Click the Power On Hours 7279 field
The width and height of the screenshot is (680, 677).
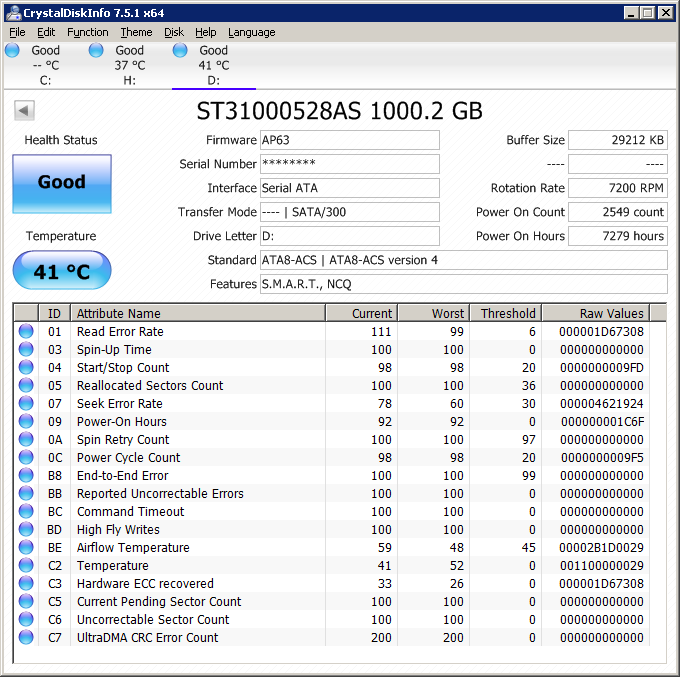point(618,236)
